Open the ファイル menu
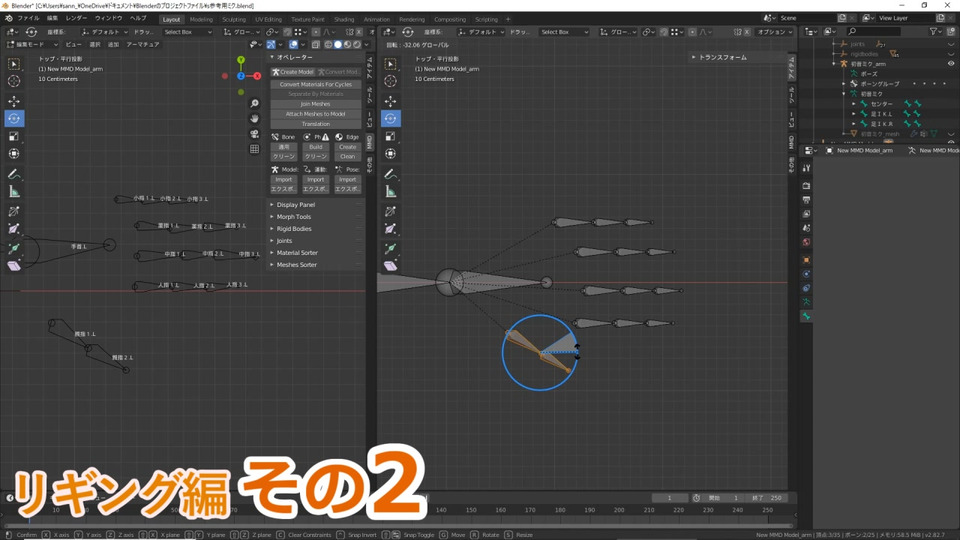This screenshot has height=540, width=960. pos(28,18)
